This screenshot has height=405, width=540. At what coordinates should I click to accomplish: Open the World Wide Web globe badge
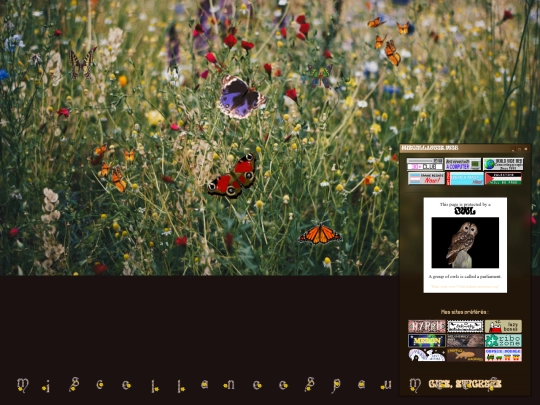pyautogui.click(x=503, y=164)
